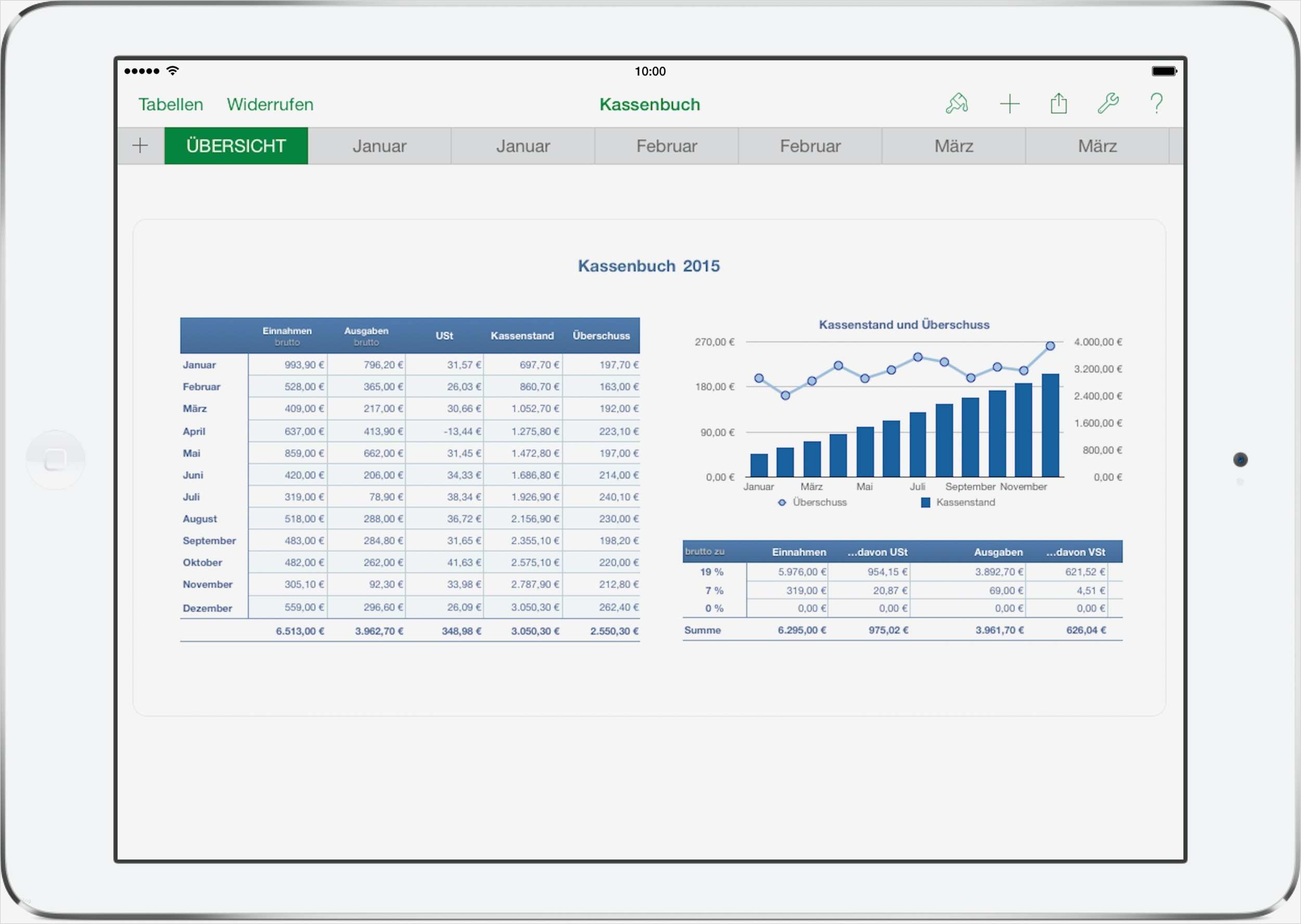Tap Tabellen to return to spreadsheets
Image resolution: width=1301 pixels, height=924 pixels.
(x=171, y=105)
